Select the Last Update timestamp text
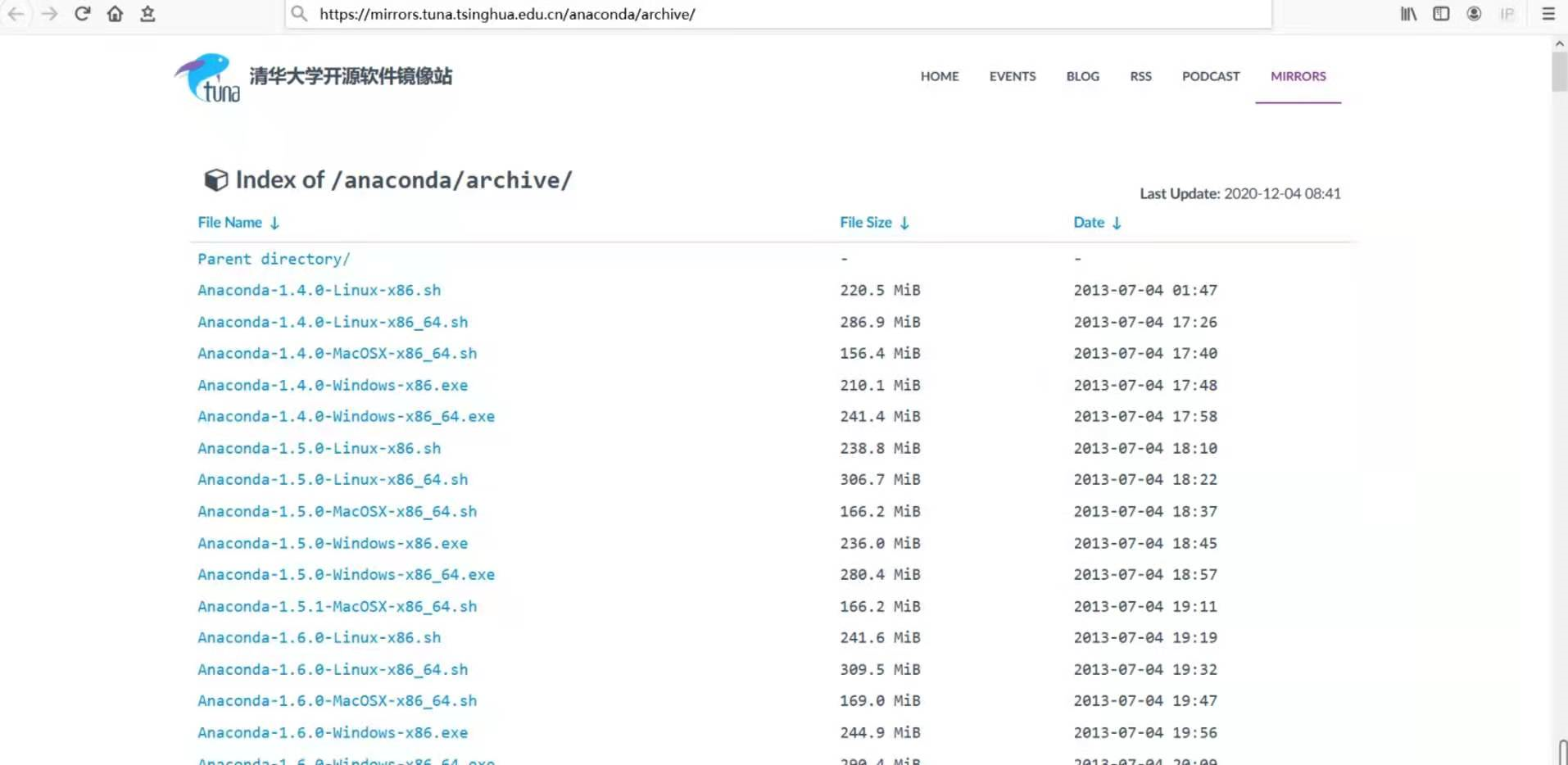Screen dimensions: 1568x765 tap(1240, 193)
